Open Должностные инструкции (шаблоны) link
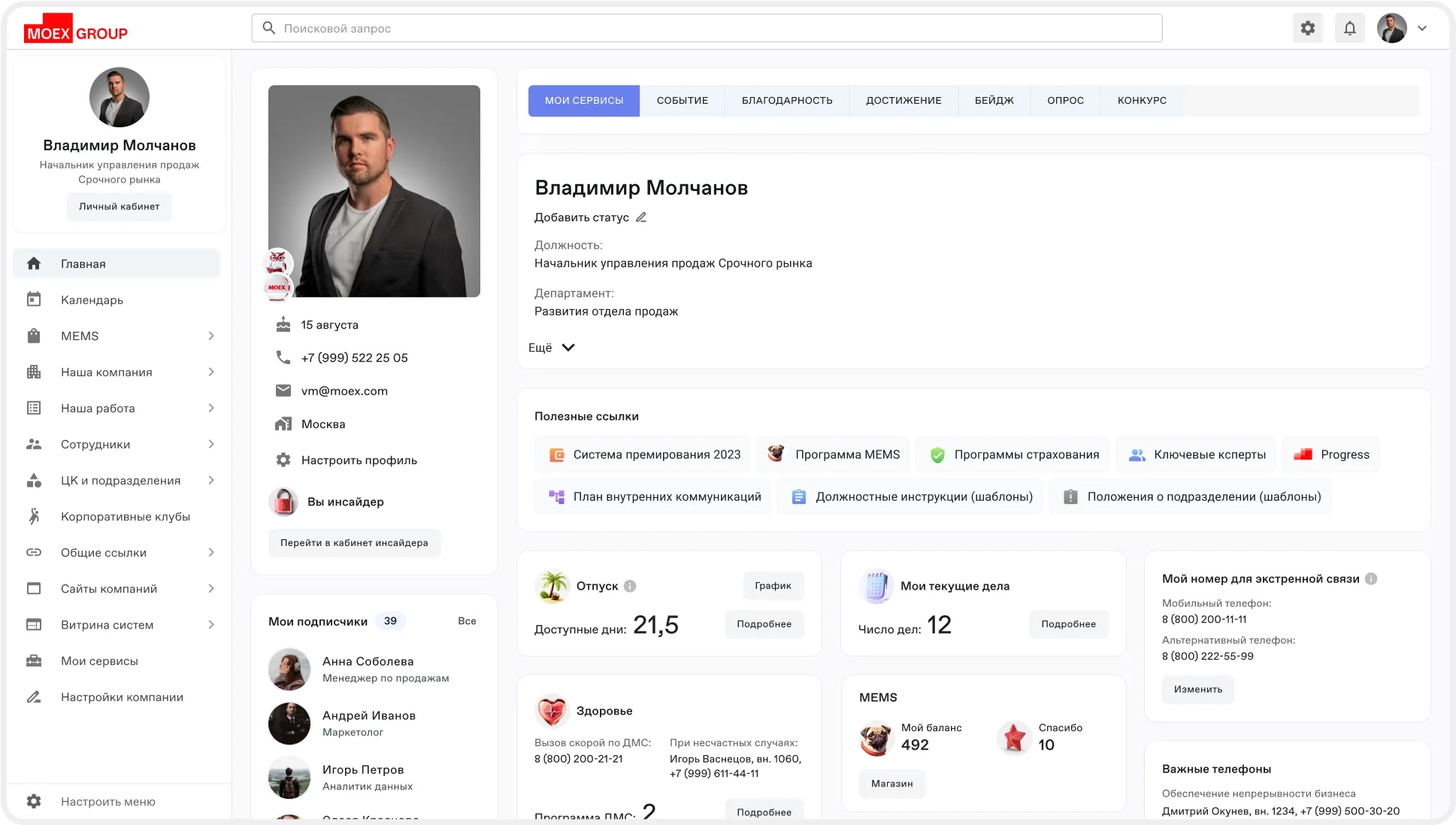The image size is (1456, 825). coord(910,496)
